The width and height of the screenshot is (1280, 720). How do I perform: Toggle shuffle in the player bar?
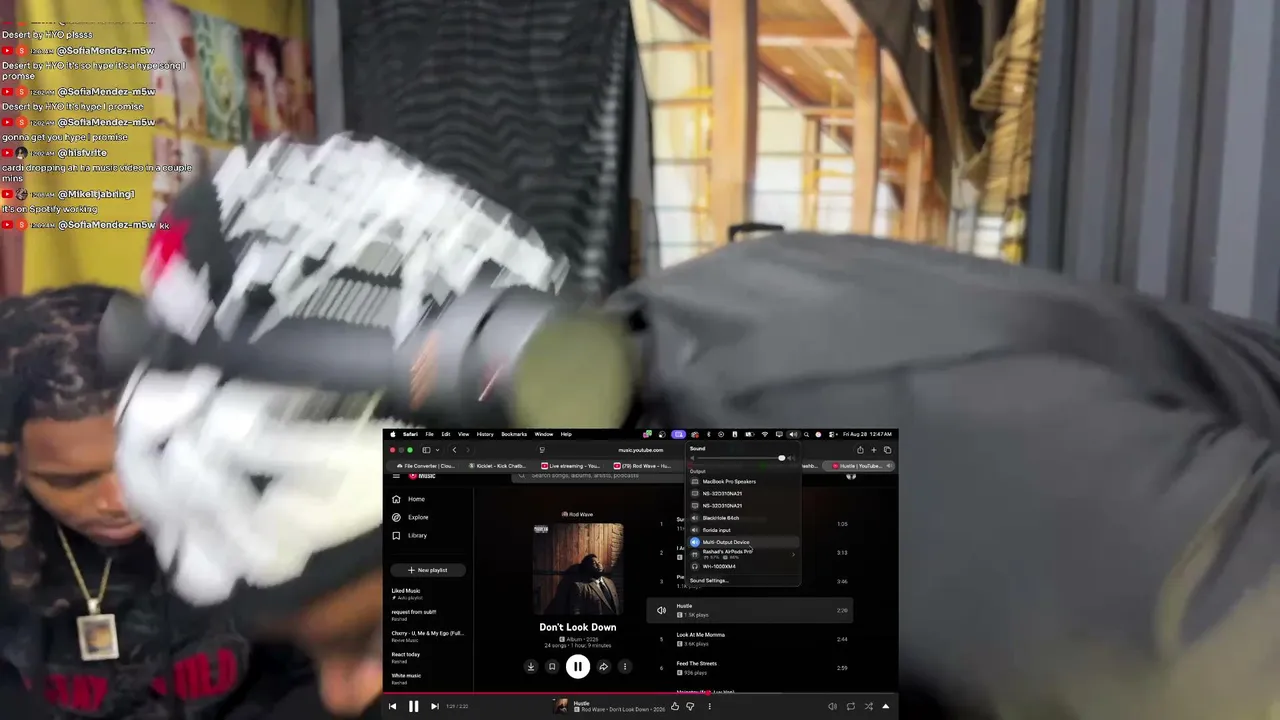tap(868, 706)
